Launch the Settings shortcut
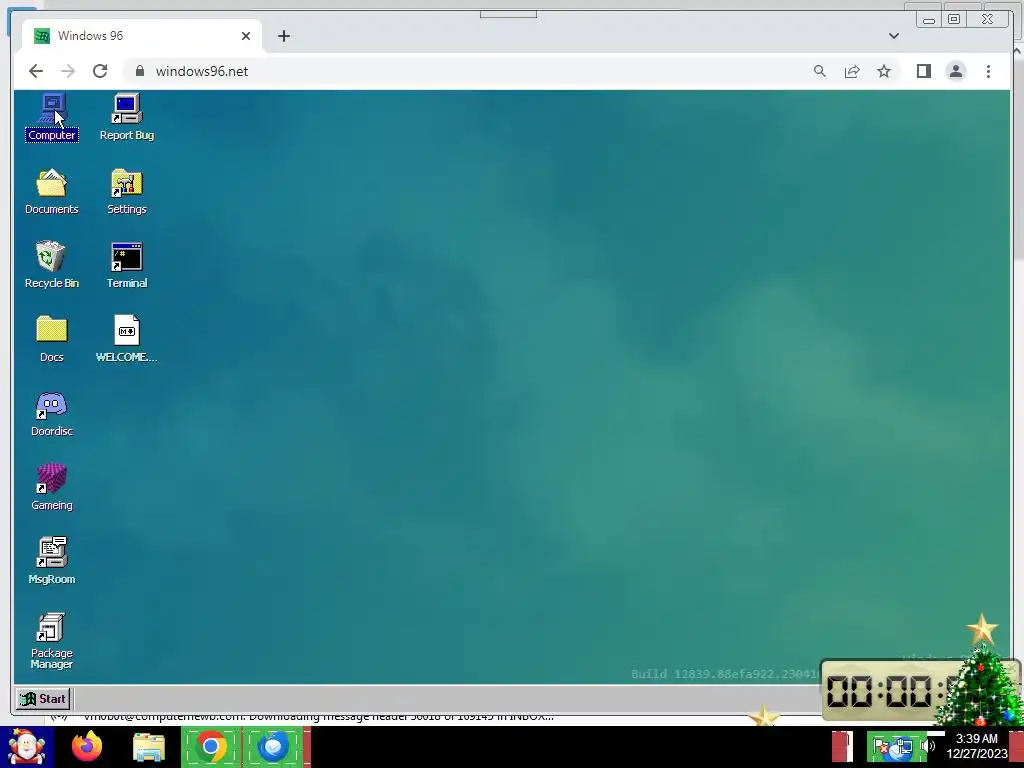This screenshot has width=1024, height=768. point(127,191)
